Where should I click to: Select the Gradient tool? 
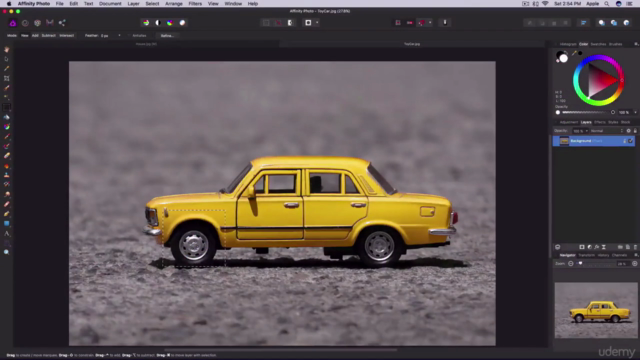click(7, 127)
